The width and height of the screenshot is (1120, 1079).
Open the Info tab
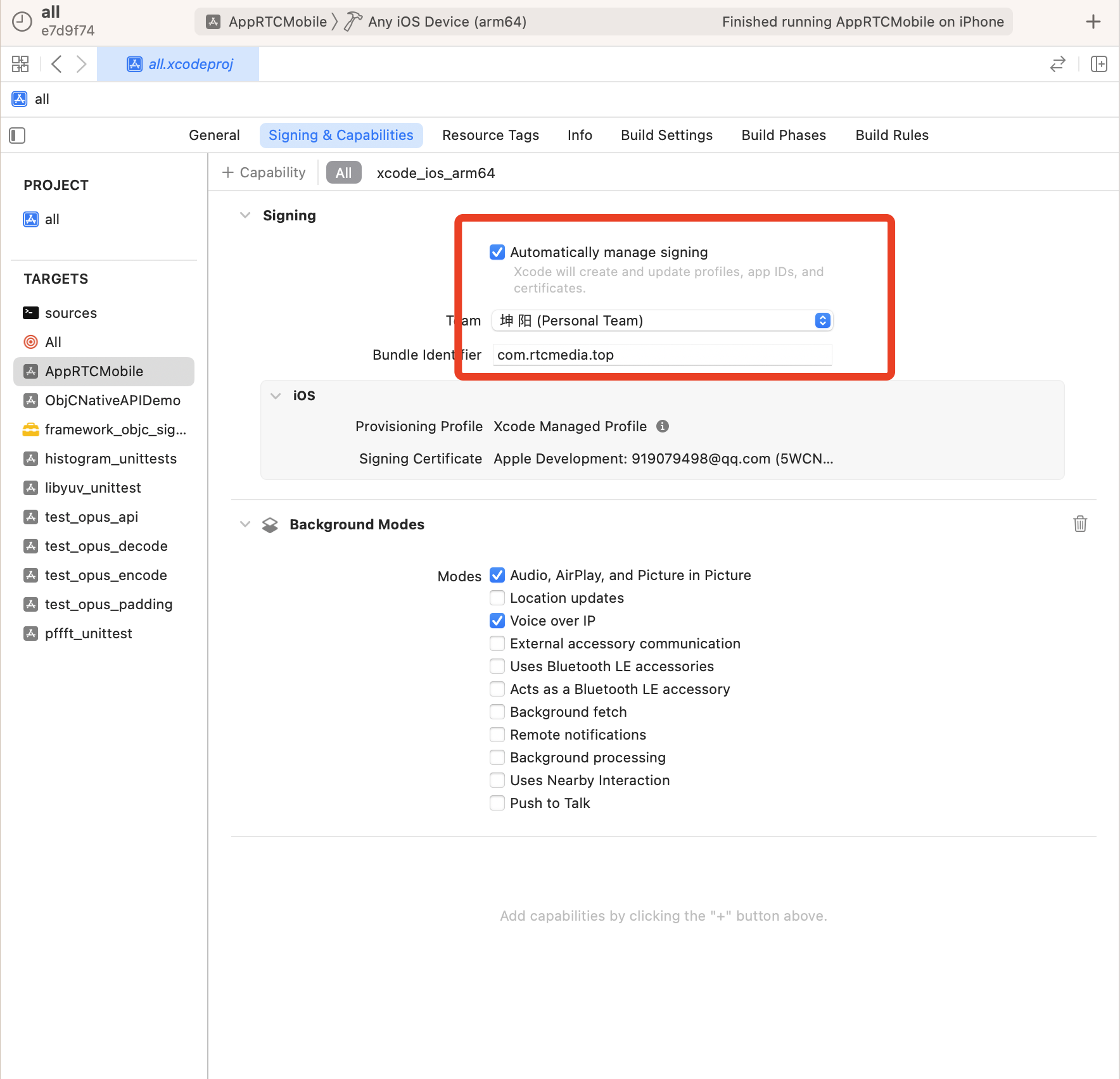coord(580,135)
